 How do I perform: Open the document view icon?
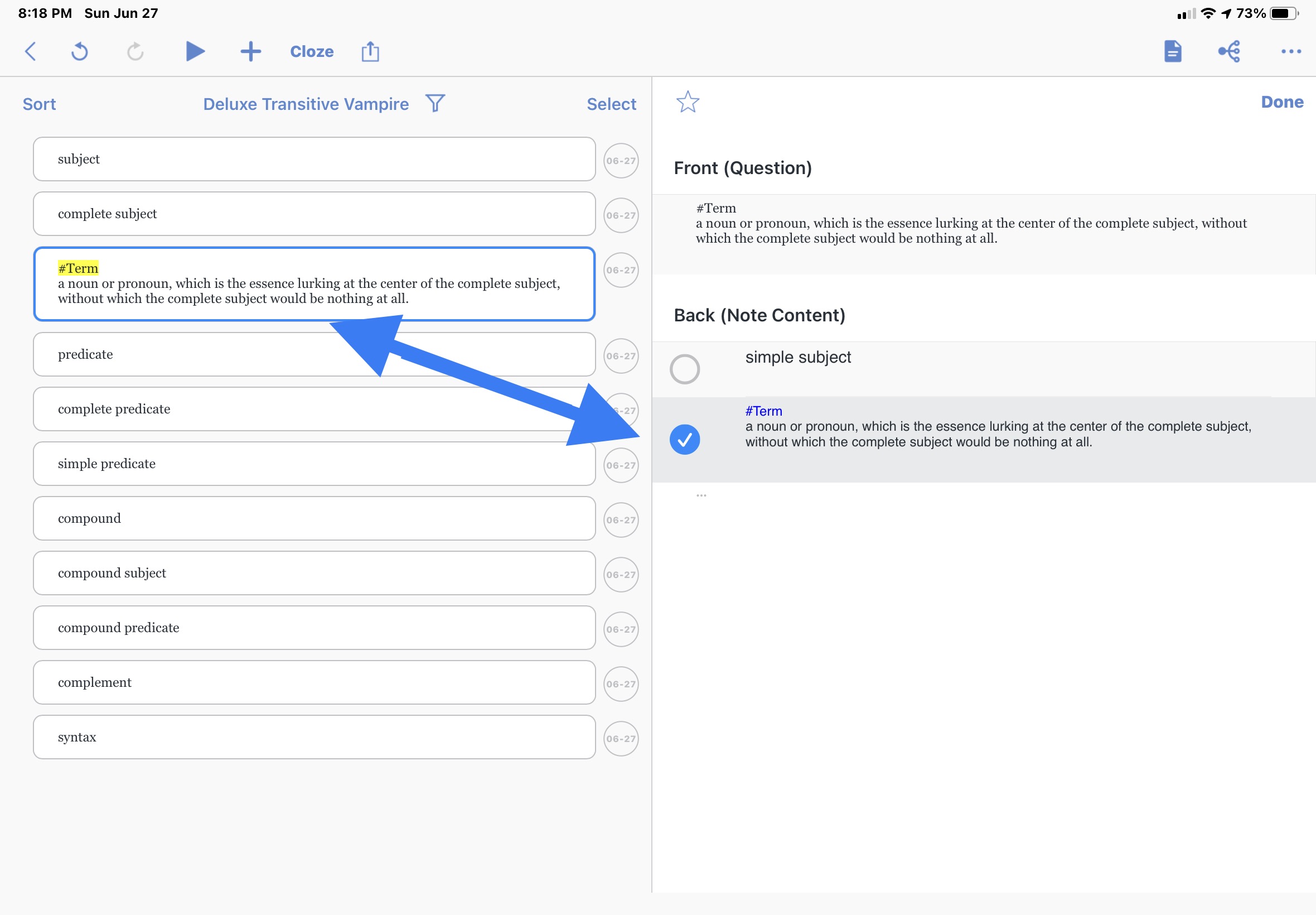[x=1172, y=51]
